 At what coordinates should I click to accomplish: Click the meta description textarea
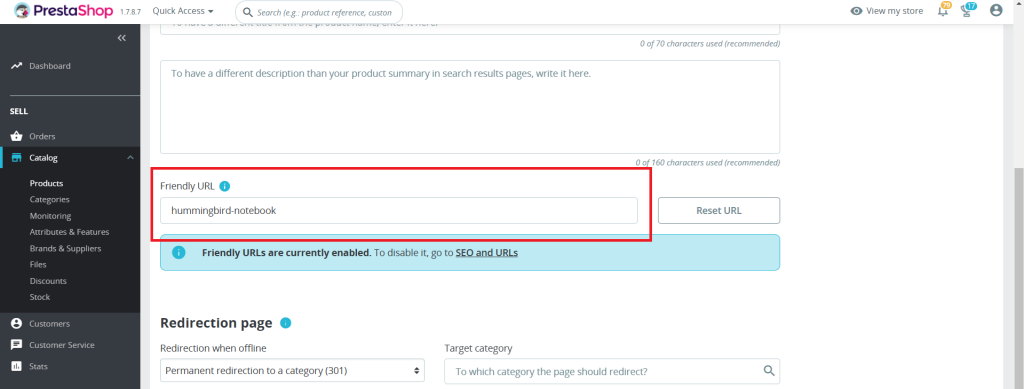[470, 107]
